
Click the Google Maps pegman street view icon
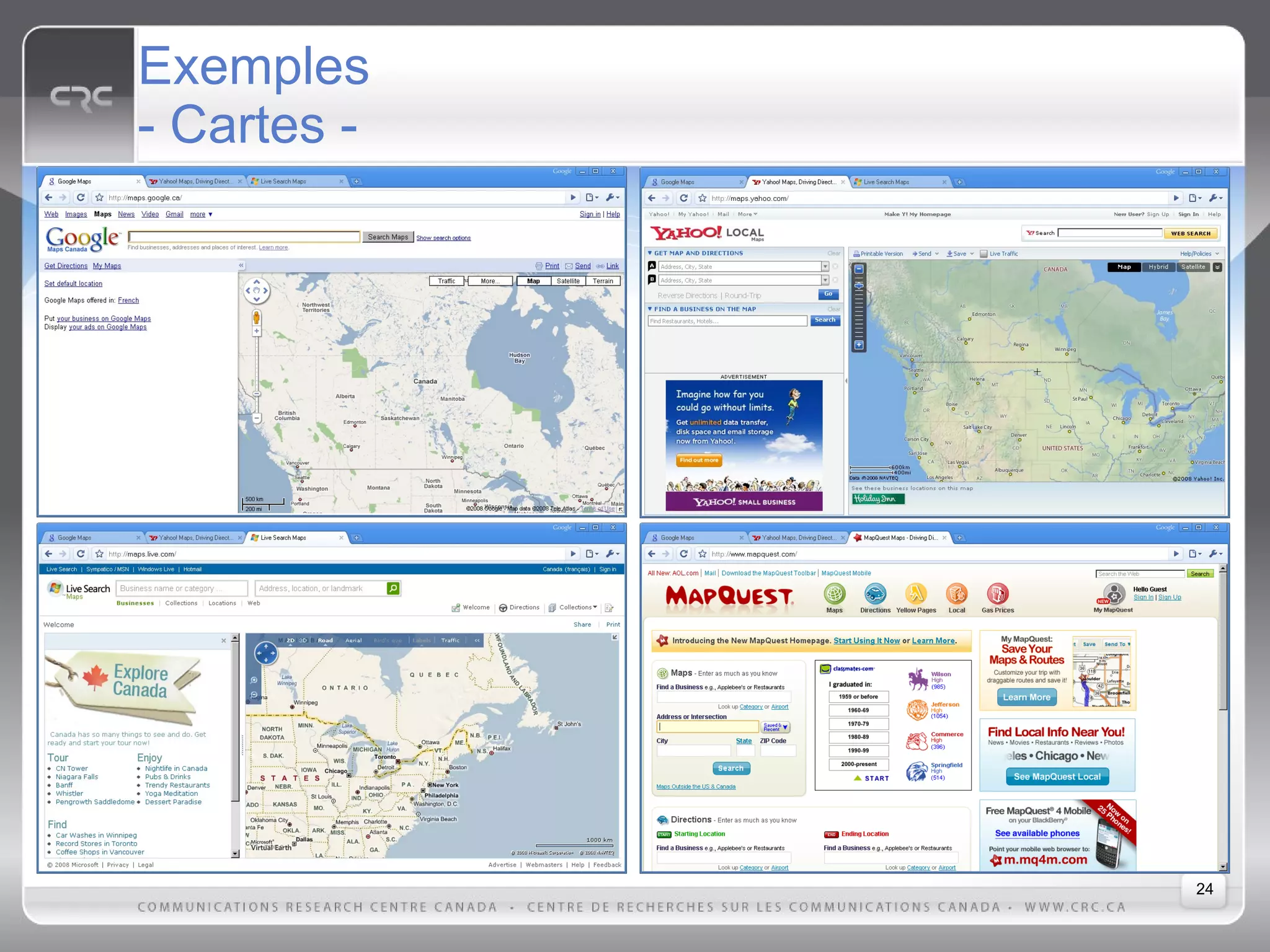[256, 319]
